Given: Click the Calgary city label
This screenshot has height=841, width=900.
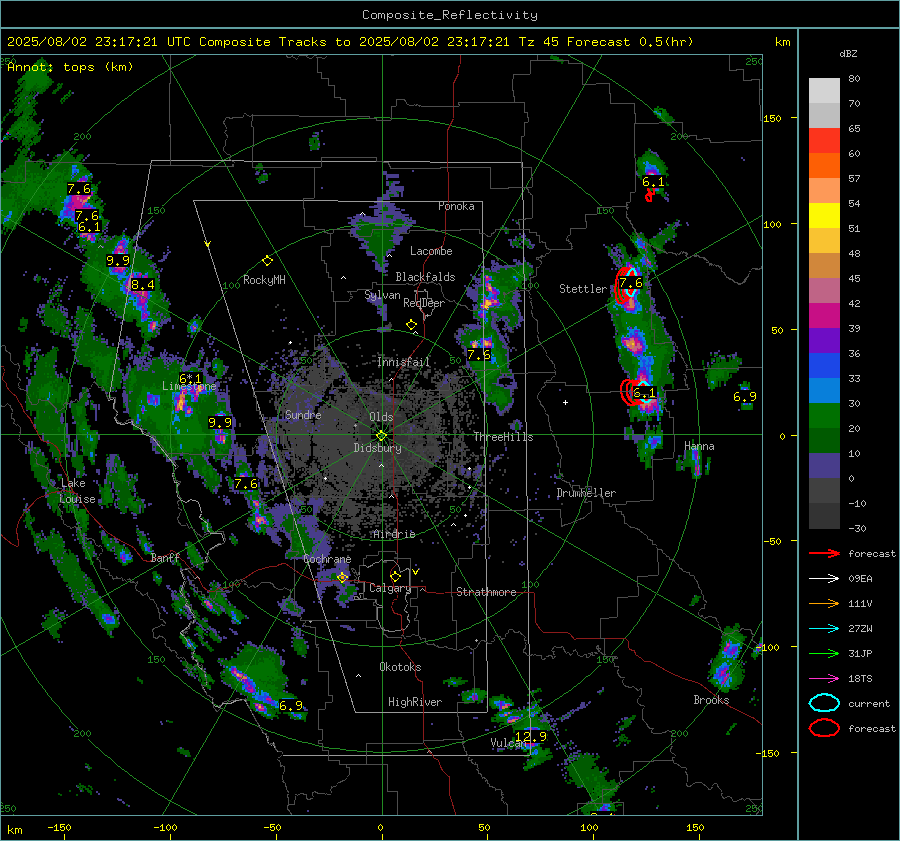Looking at the screenshot, I should [390, 588].
